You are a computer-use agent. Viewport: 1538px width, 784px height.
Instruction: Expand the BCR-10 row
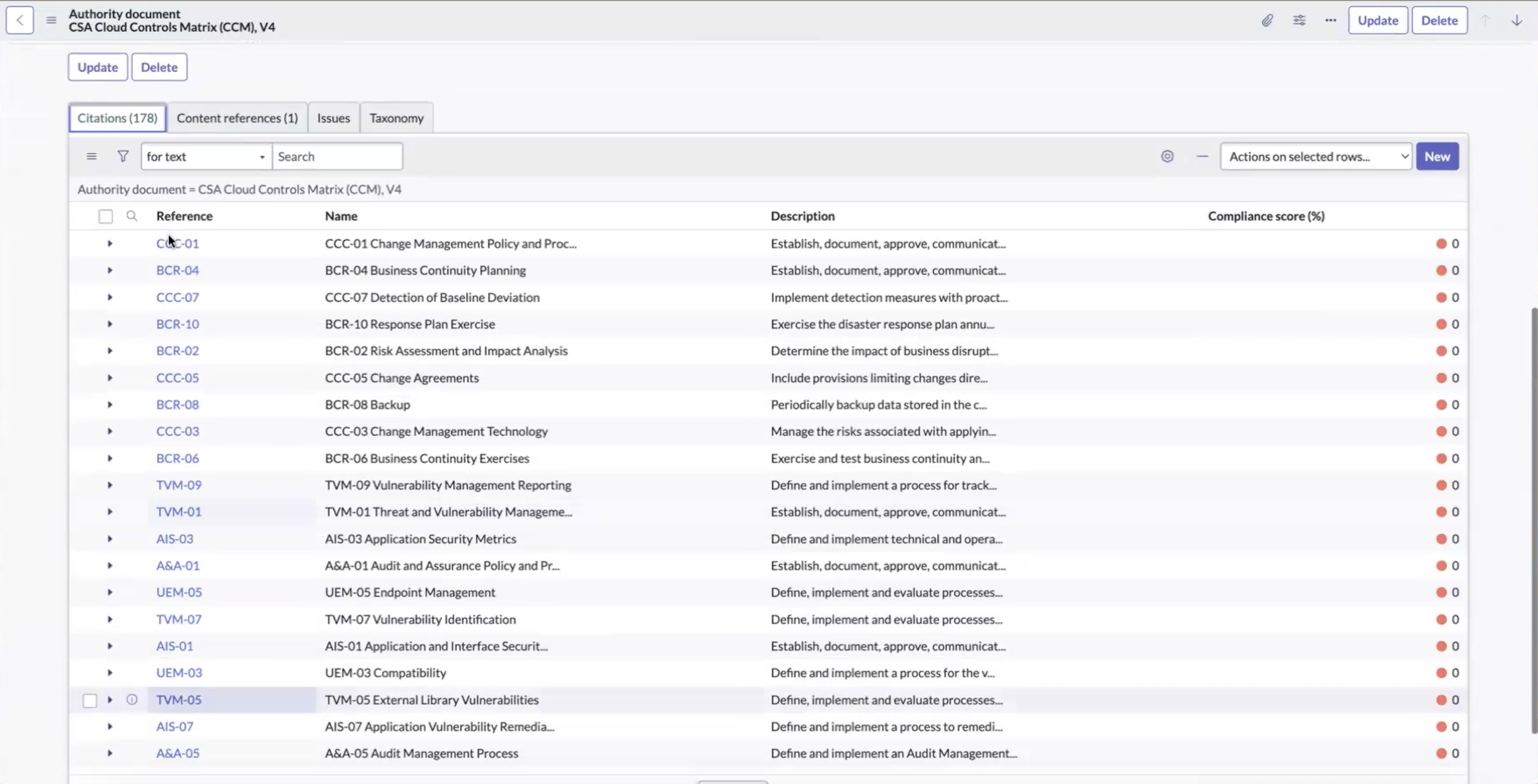point(110,324)
